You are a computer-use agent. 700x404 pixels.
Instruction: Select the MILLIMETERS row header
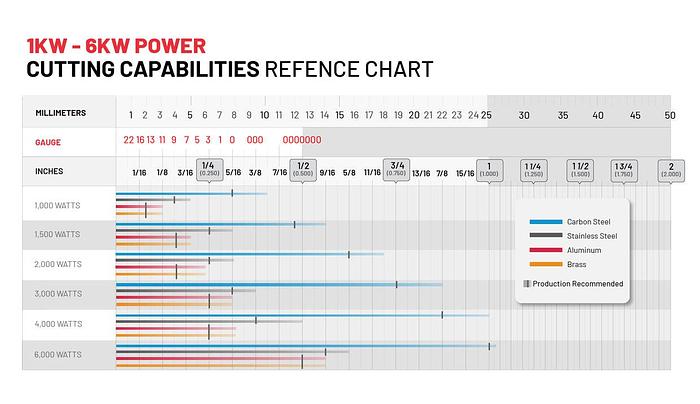(x=60, y=114)
